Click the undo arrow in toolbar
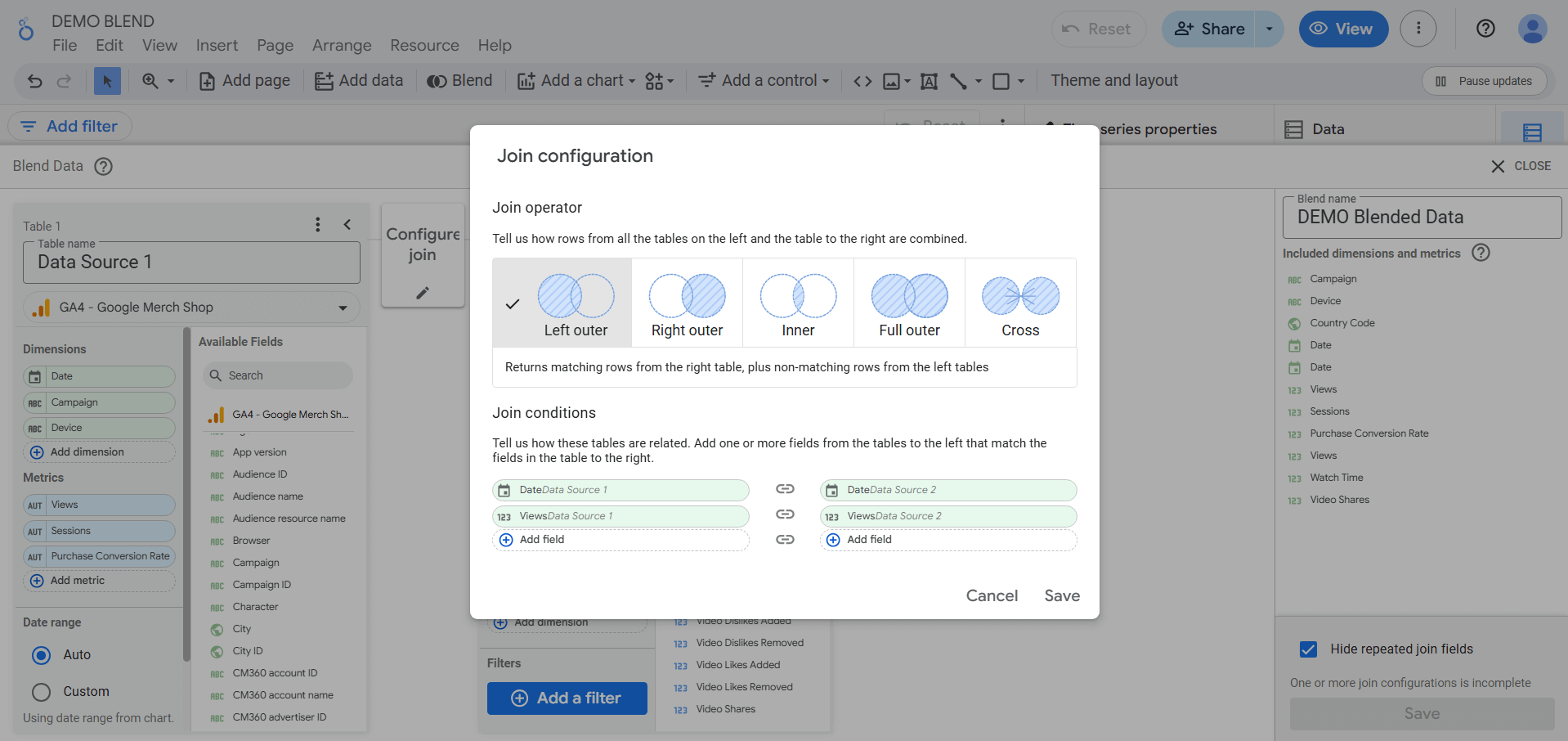Viewport: 1568px width, 741px height. point(34,81)
